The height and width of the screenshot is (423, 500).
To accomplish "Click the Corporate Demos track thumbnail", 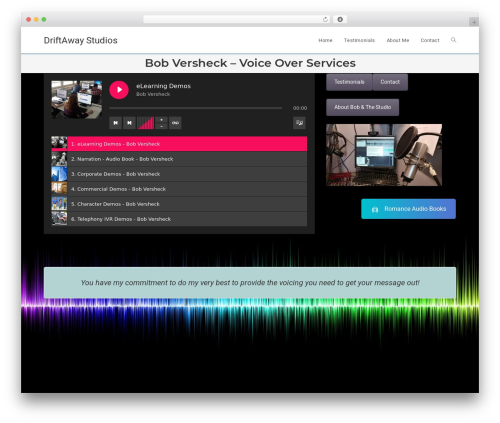I will coord(59,174).
